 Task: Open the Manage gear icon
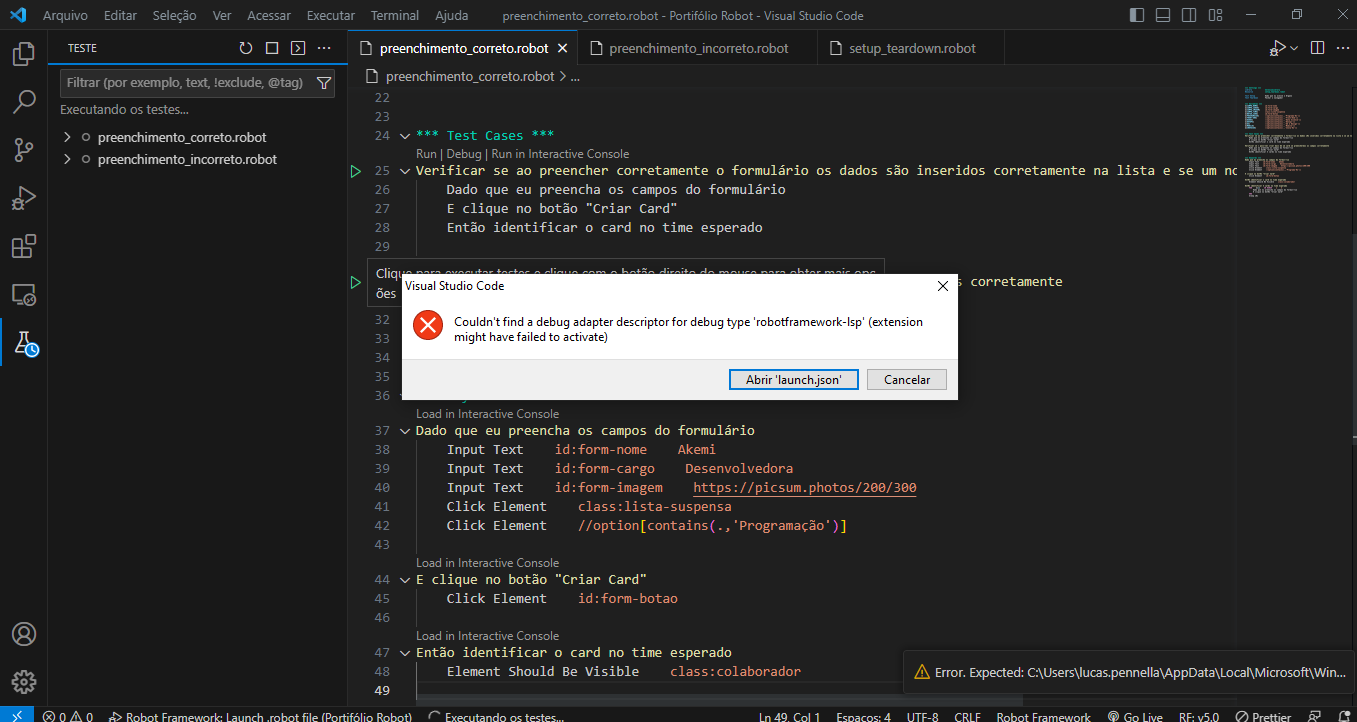24,682
